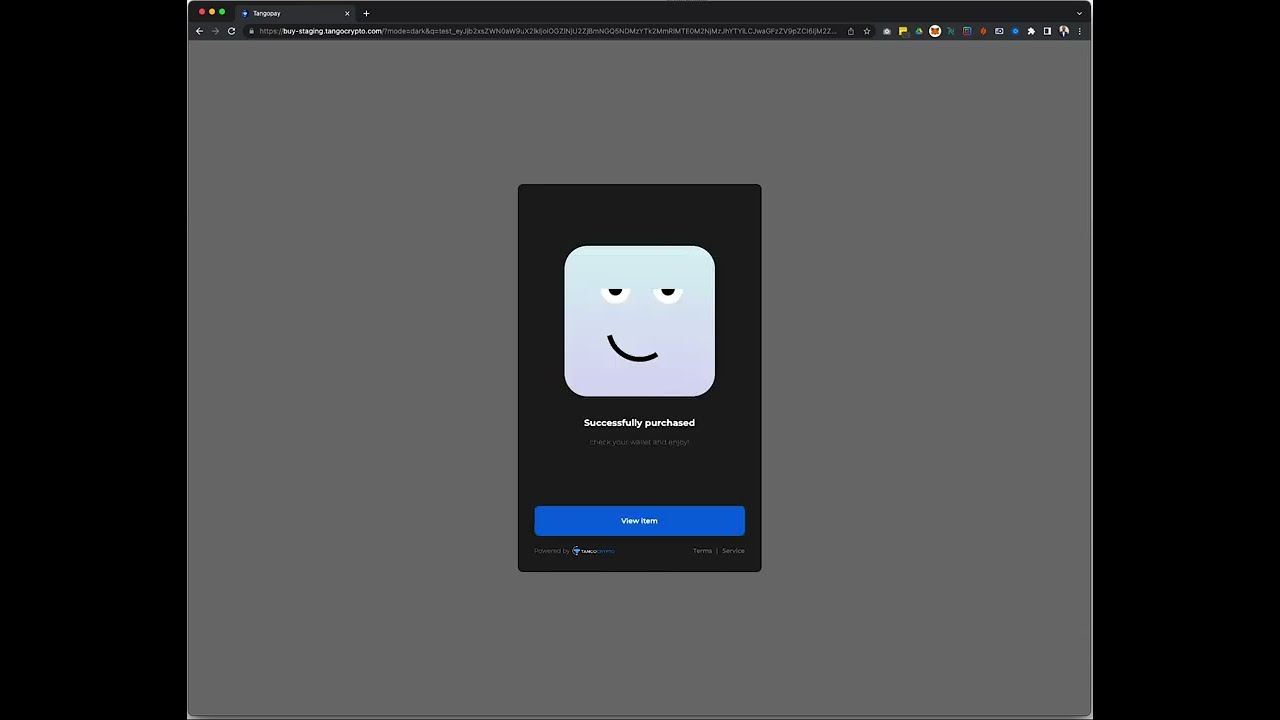Open the Chrome profile avatar
This screenshot has height=720, width=1280.
coord(1064,31)
